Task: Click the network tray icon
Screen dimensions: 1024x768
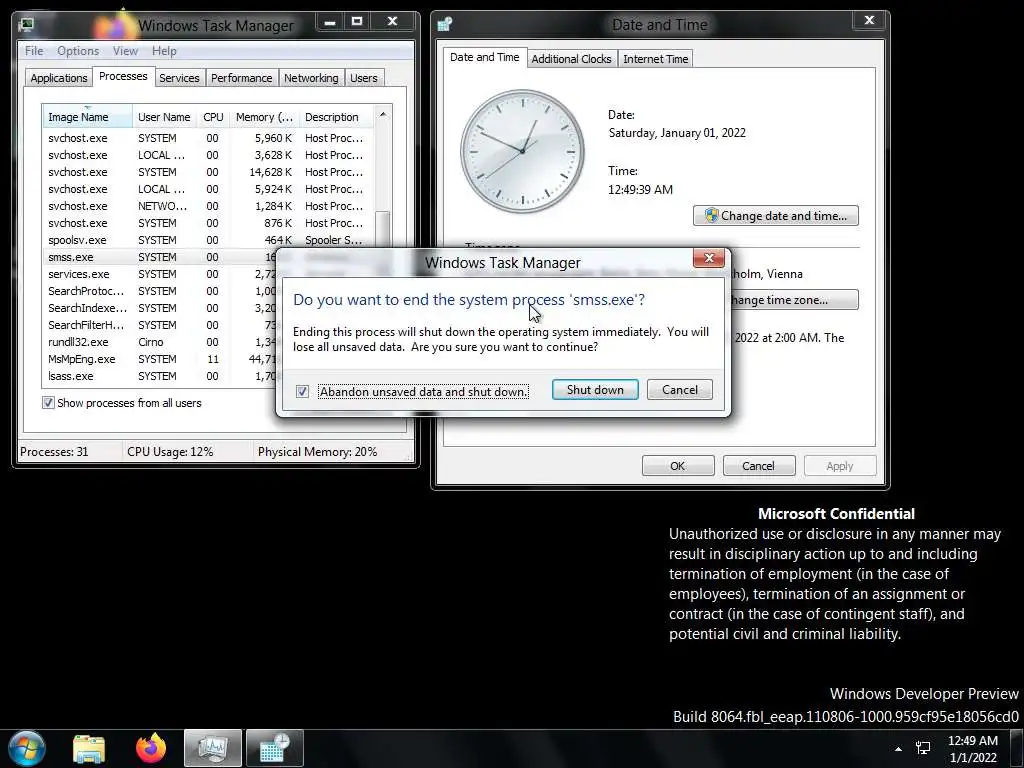Action: [x=923, y=748]
